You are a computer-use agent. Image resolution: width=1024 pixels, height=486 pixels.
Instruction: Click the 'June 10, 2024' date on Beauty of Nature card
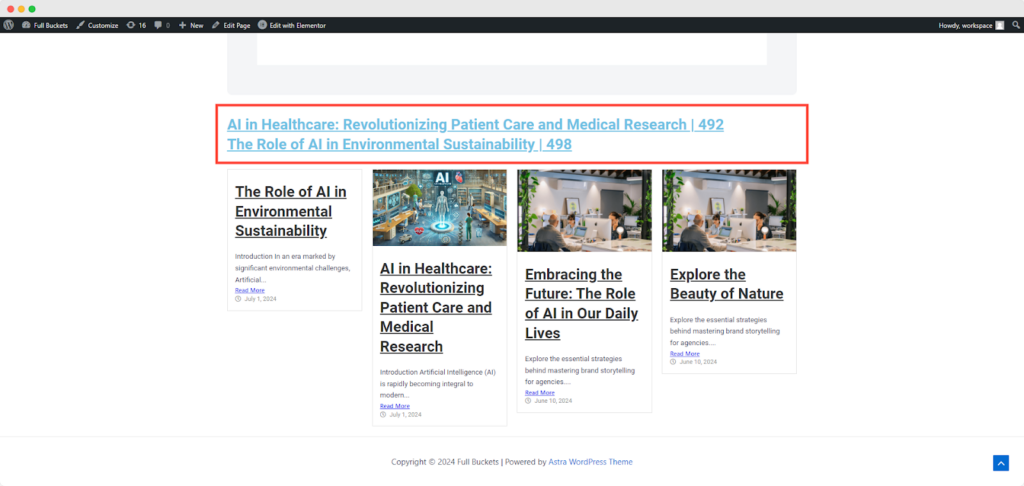[698, 362]
